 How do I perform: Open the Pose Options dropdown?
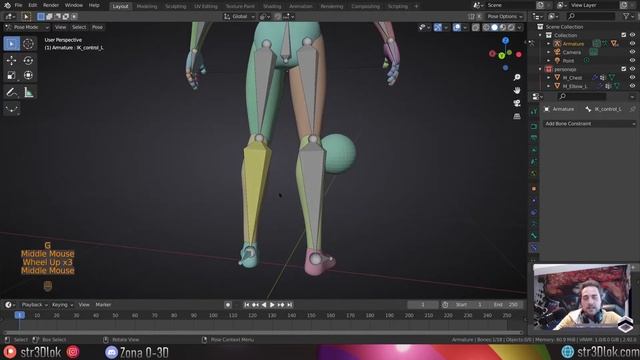coord(504,17)
